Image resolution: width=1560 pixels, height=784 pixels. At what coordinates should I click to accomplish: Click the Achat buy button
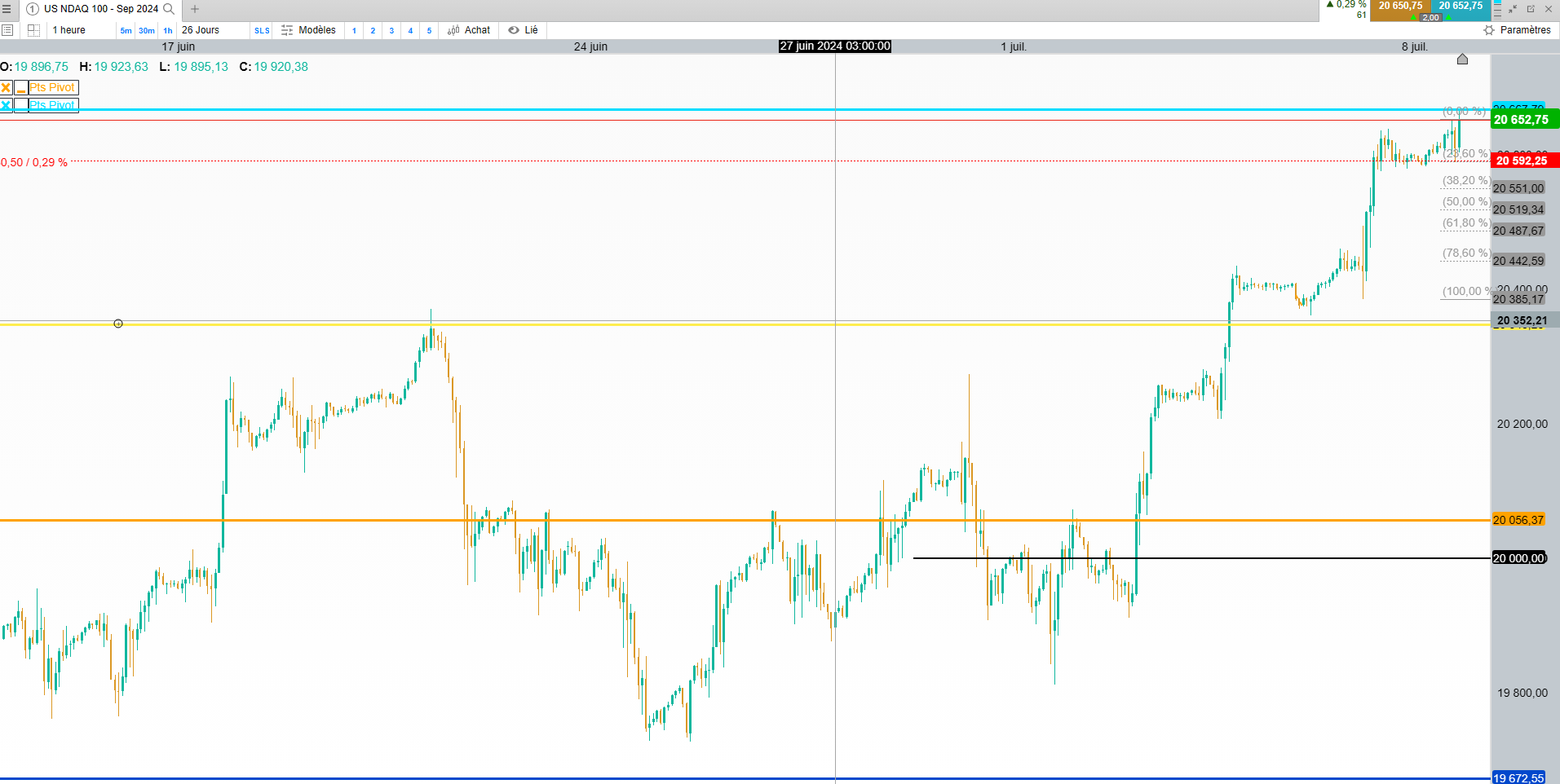click(469, 30)
